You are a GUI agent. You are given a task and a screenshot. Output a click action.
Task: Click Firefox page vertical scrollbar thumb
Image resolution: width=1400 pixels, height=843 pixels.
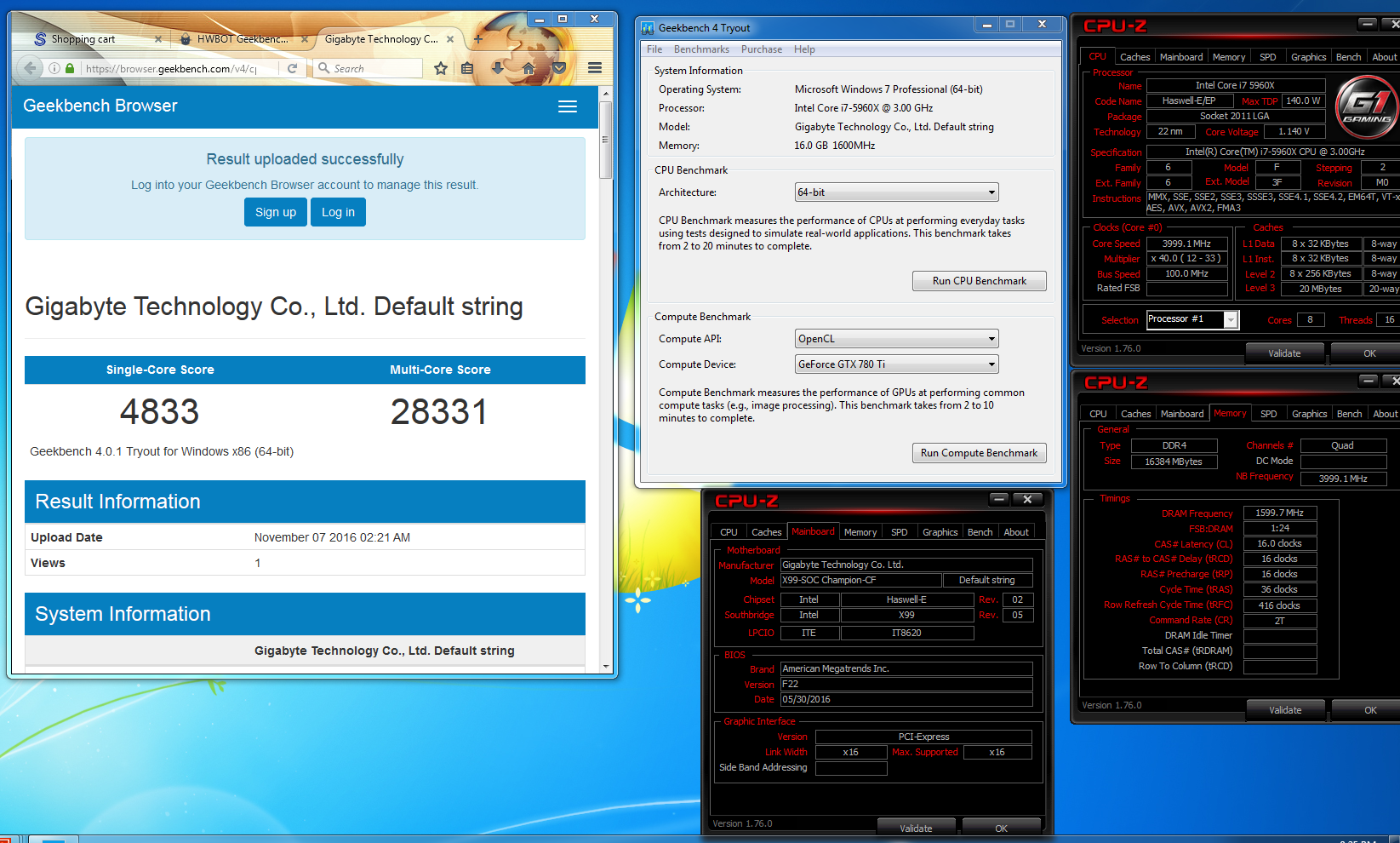click(x=606, y=140)
